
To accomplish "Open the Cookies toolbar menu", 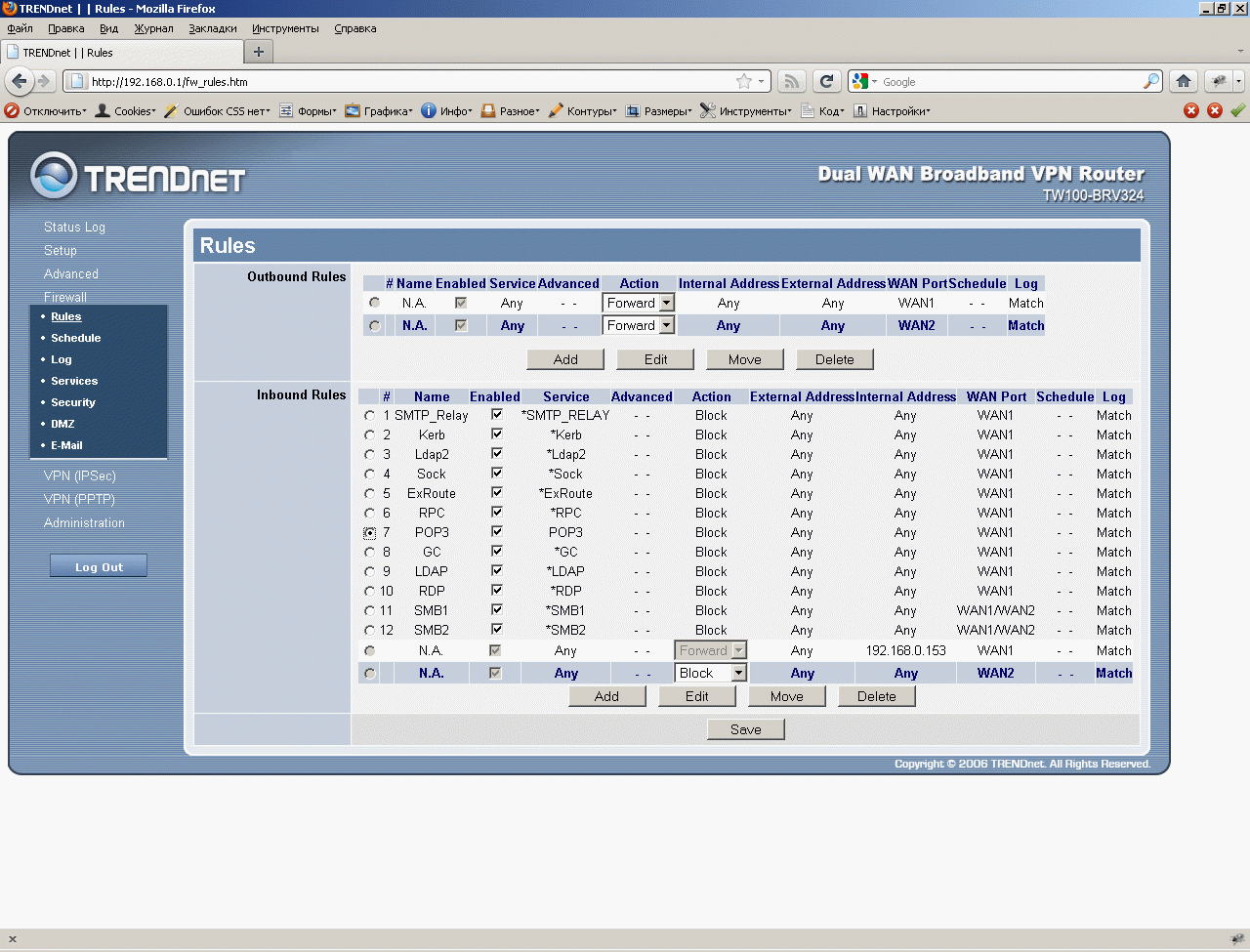I will pos(126,111).
